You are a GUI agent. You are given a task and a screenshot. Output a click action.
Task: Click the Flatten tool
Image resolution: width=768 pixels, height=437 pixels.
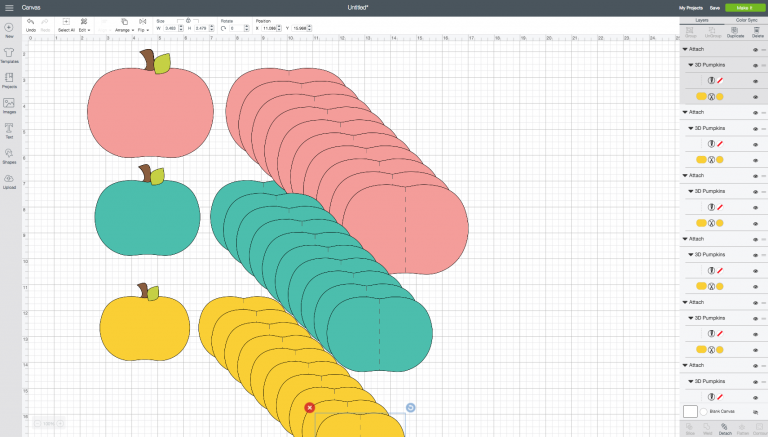pyautogui.click(x=743, y=429)
